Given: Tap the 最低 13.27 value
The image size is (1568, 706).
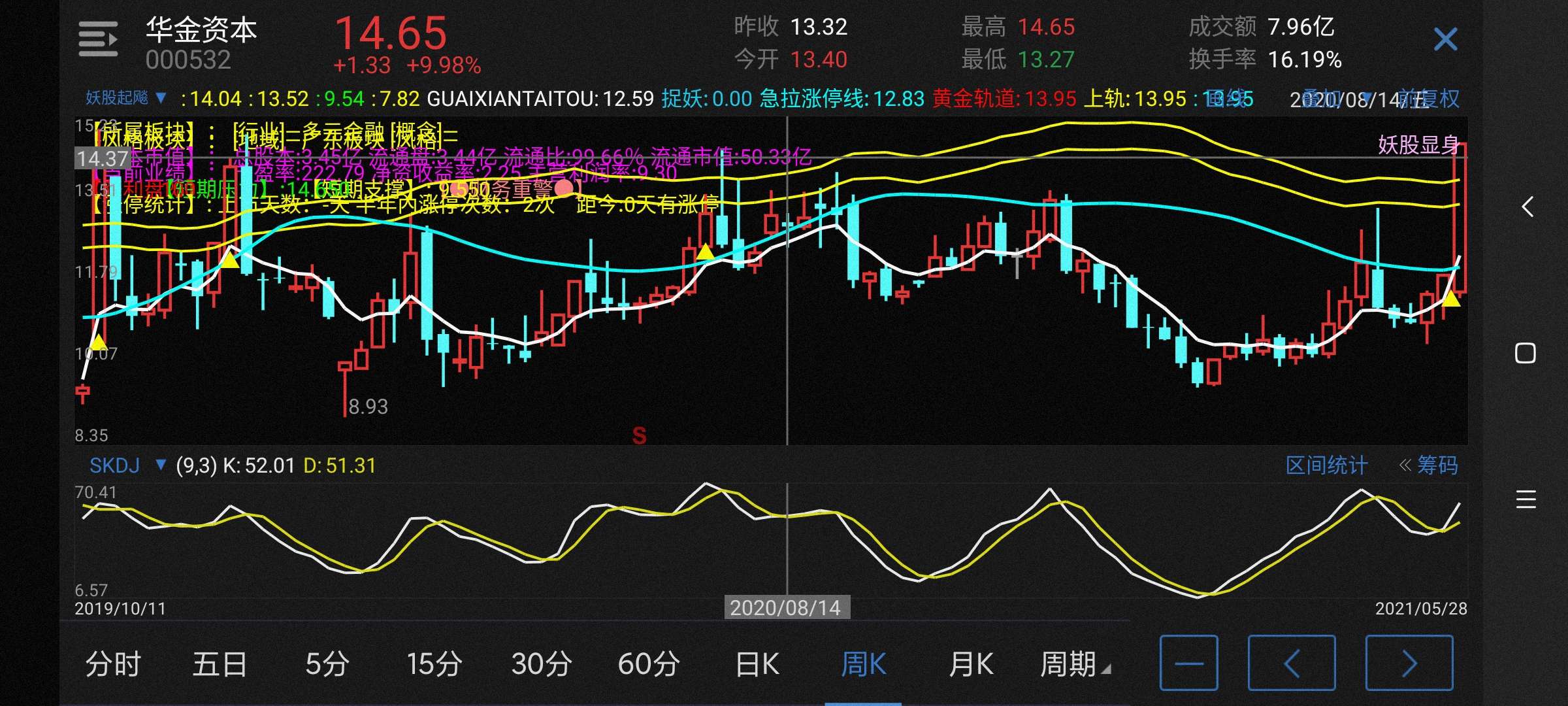Looking at the screenshot, I should click(x=1046, y=59).
